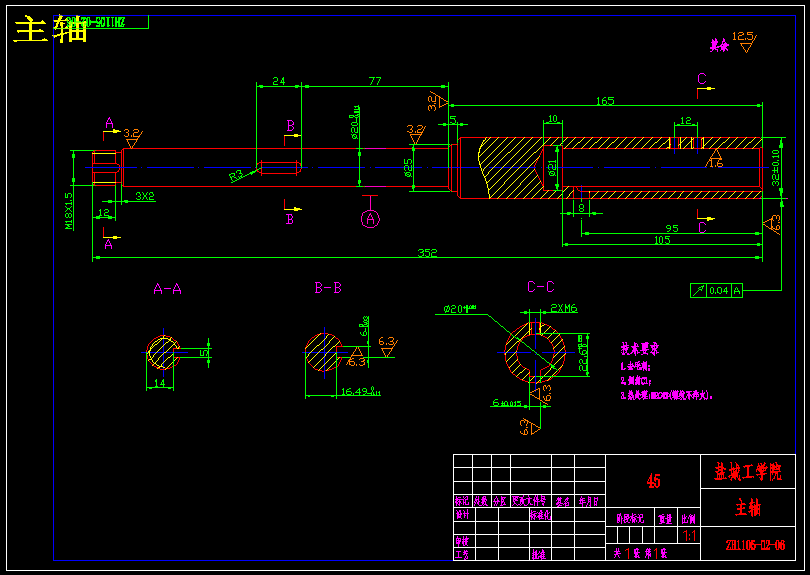Click material 45 in title block

[x=653, y=481]
